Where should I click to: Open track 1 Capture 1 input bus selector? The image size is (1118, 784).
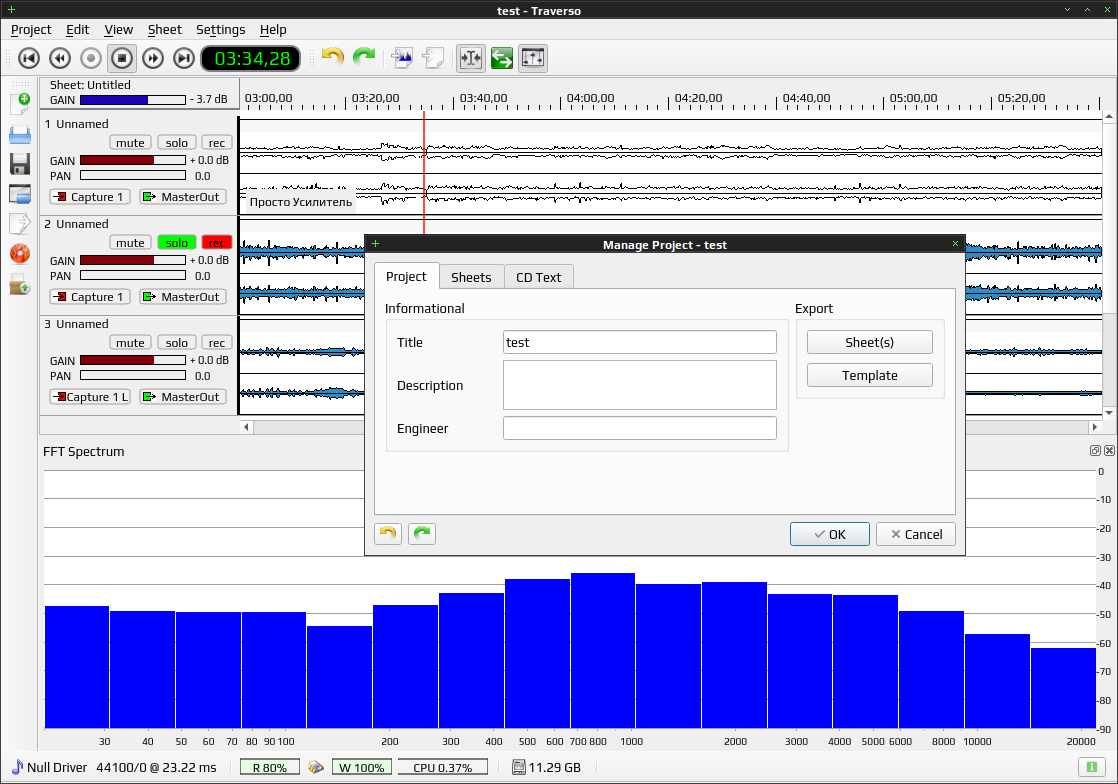click(x=90, y=197)
